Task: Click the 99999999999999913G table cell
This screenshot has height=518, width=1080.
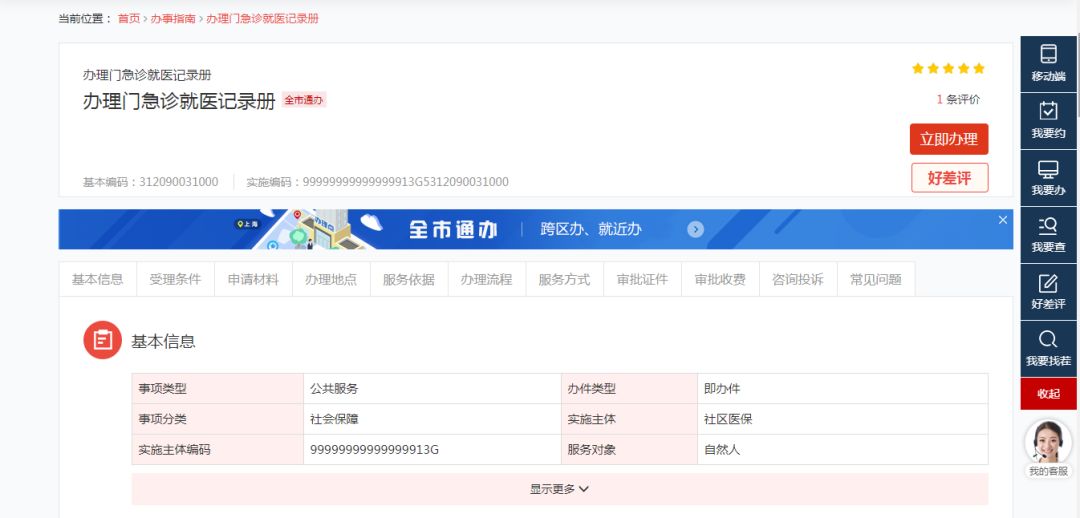Action: (x=433, y=450)
